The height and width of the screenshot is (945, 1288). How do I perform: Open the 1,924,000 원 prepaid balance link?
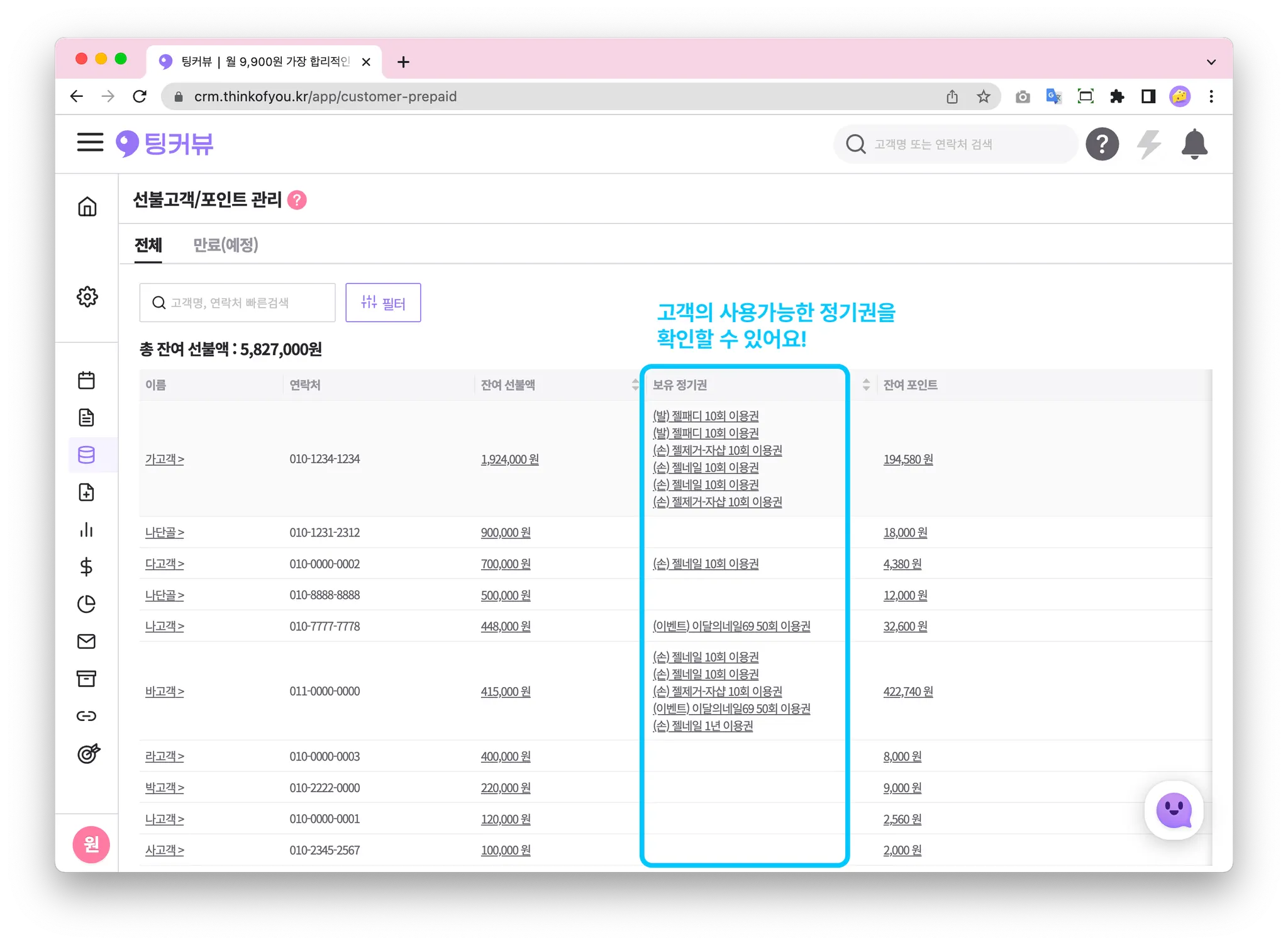(x=509, y=459)
